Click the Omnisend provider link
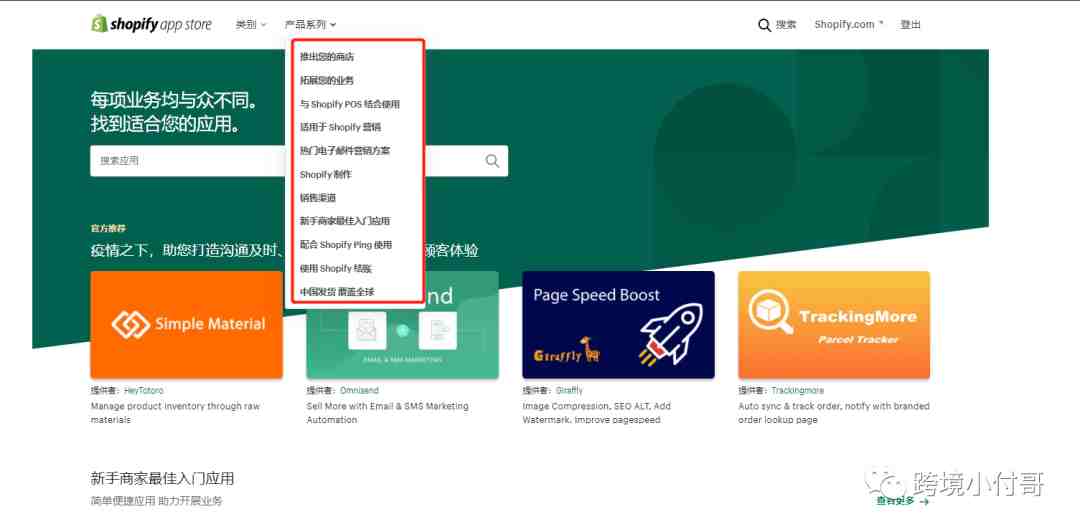This screenshot has width=1080, height=532. click(x=360, y=391)
